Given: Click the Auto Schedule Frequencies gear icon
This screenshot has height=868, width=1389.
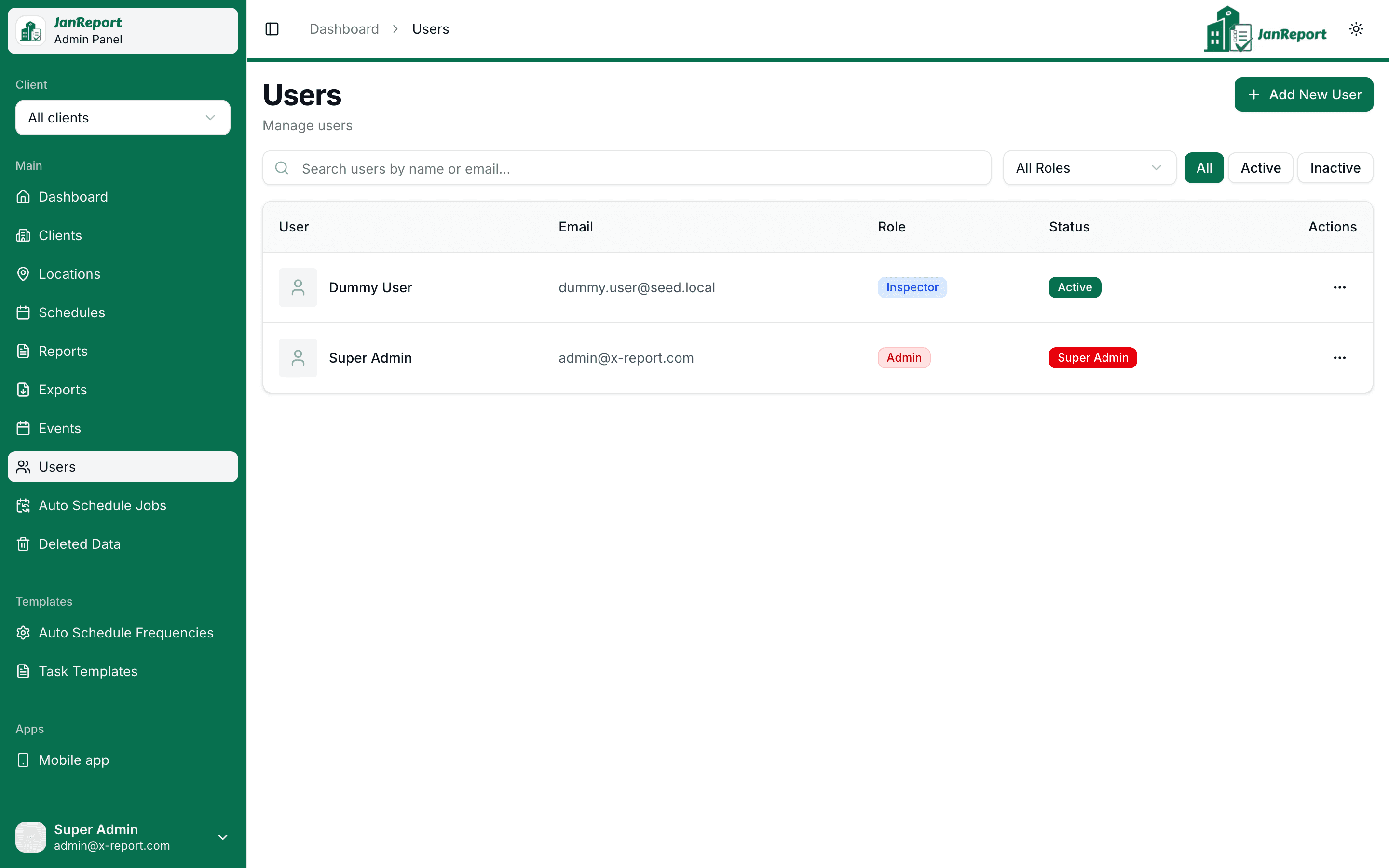Looking at the screenshot, I should [x=23, y=633].
